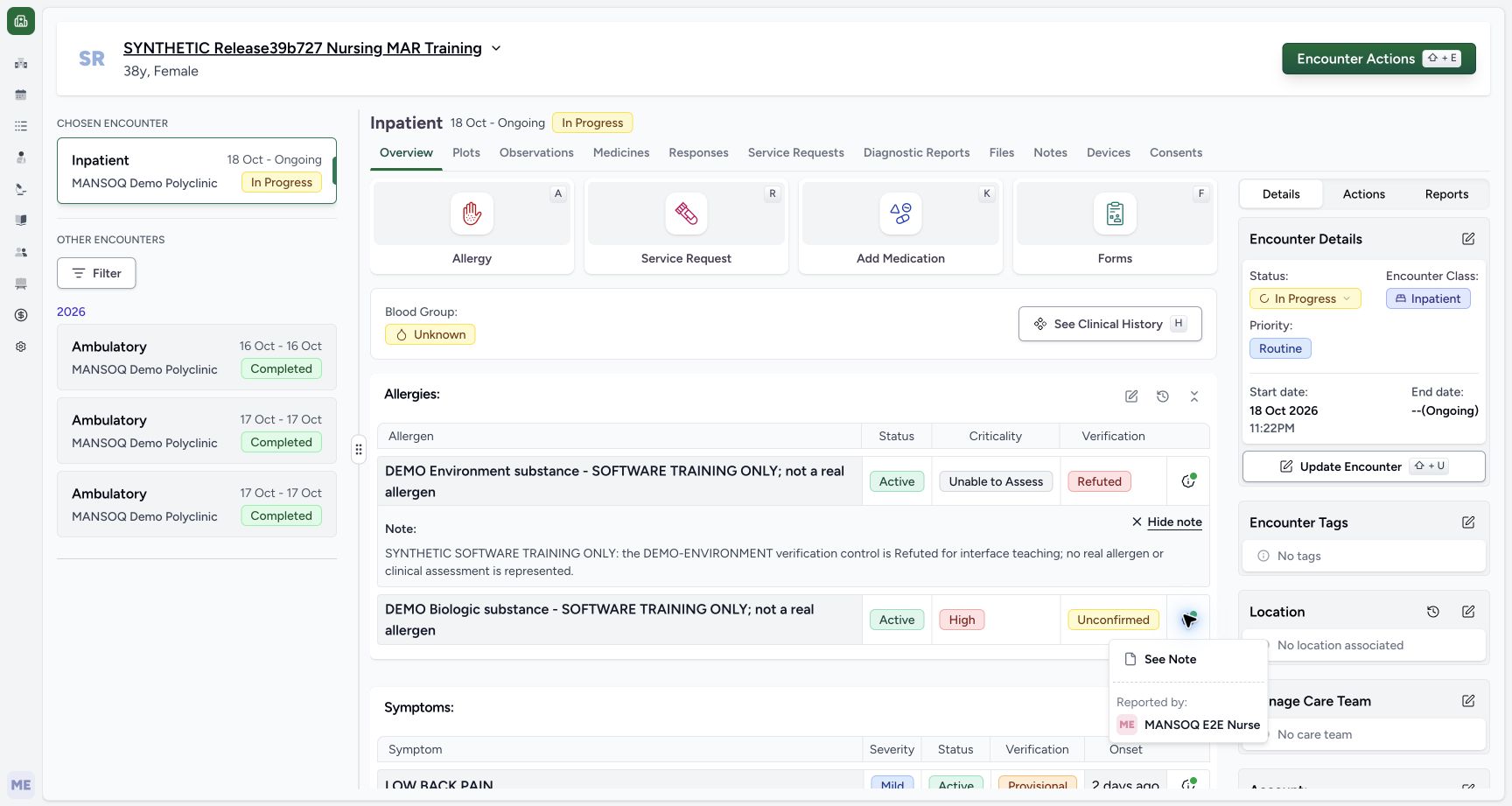Open details icon for DEMO Environment allergy row
1512x806 pixels.
pos(1188,480)
